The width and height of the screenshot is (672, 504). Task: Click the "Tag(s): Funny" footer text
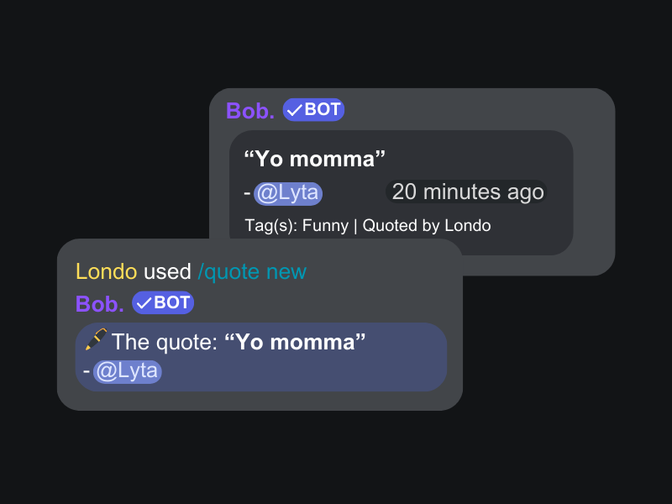(297, 225)
